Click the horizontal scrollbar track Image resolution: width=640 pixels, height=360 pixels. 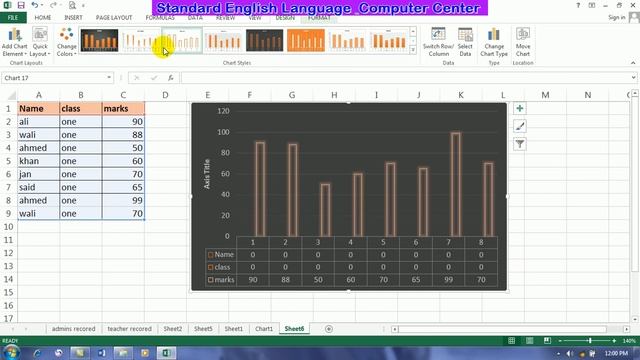[510, 329]
